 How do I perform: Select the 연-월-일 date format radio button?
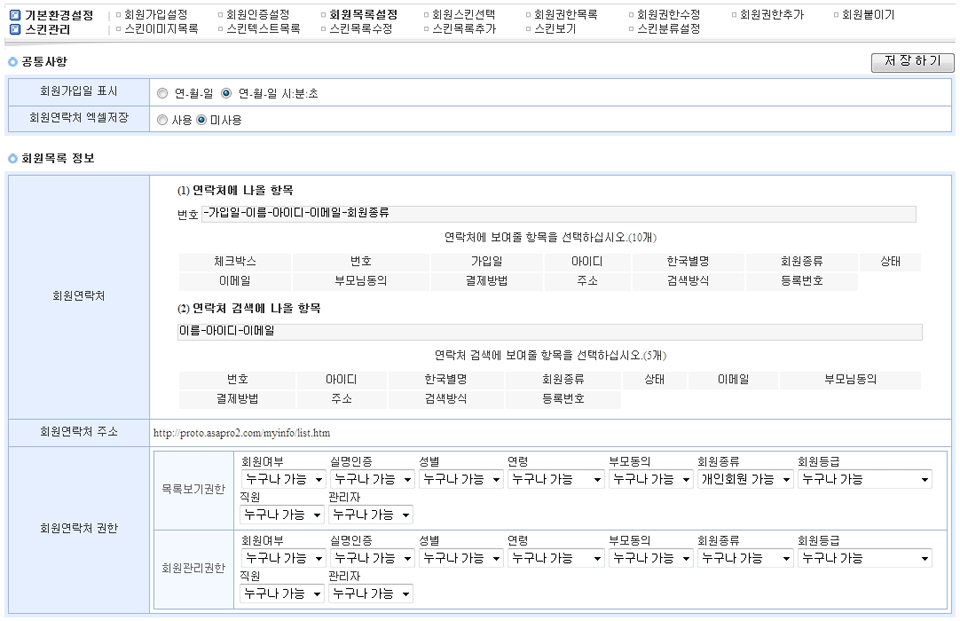pyautogui.click(x=163, y=93)
